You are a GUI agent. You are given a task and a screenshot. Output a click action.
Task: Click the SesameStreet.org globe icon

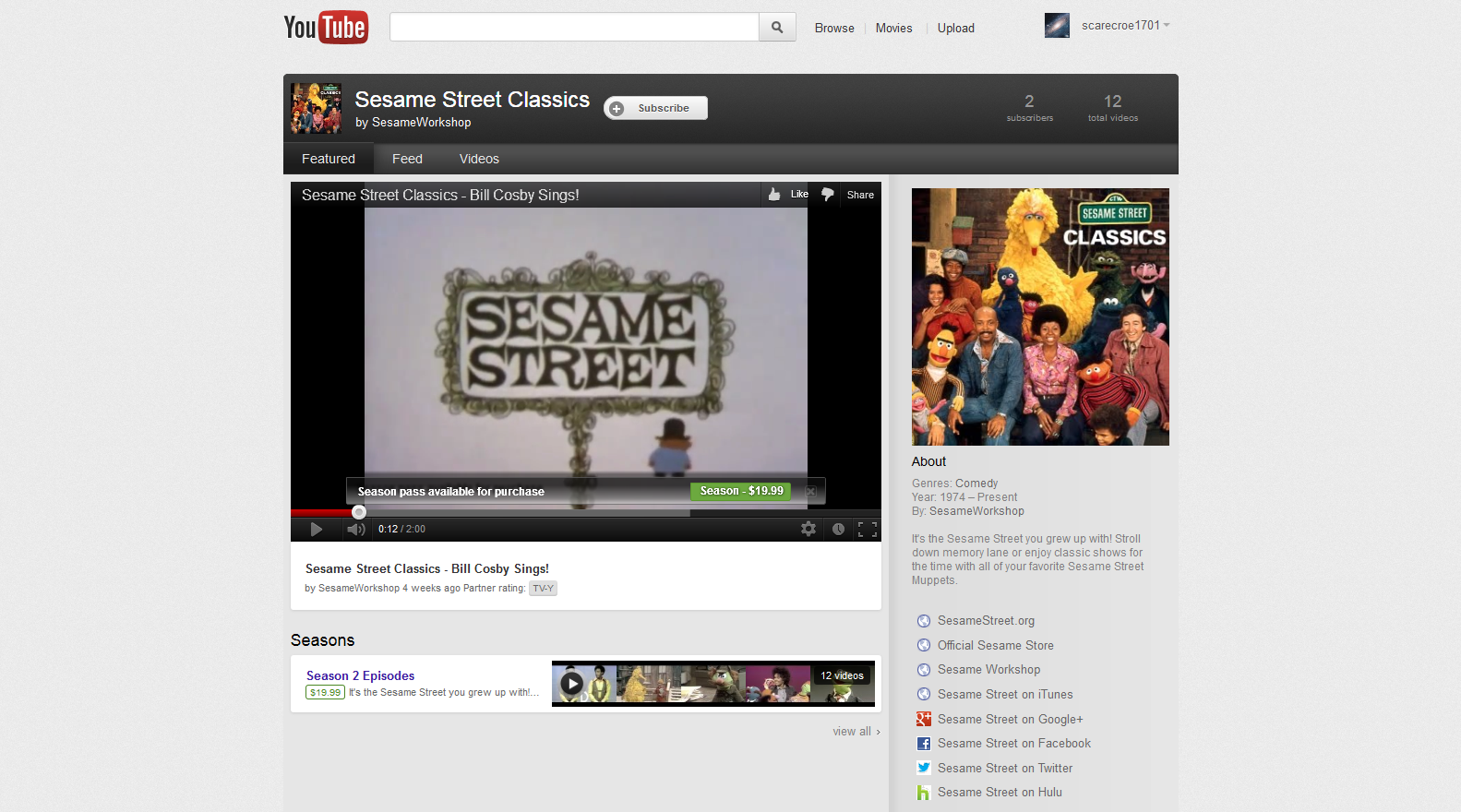[x=924, y=621]
